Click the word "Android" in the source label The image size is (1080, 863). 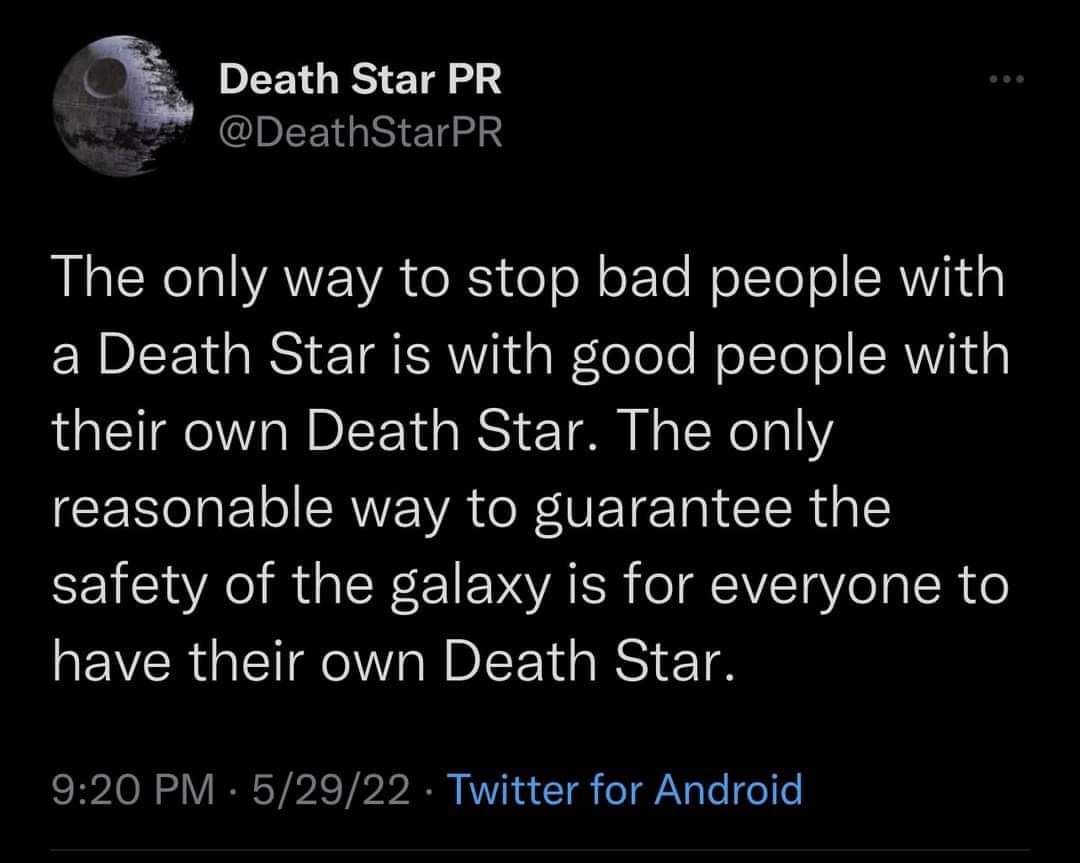point(728,791)
